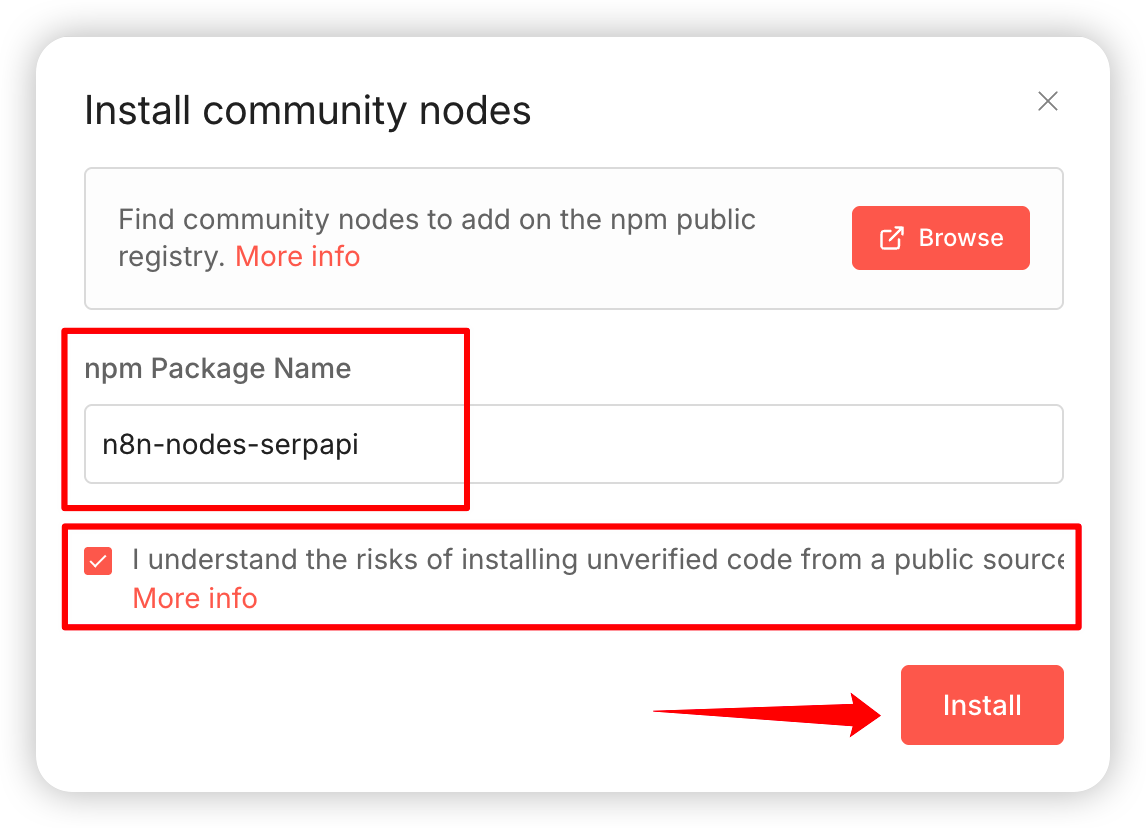Click the white checkmark in the red box
Viewport: 1146px width, 828px height.
(x=98, y=561)
